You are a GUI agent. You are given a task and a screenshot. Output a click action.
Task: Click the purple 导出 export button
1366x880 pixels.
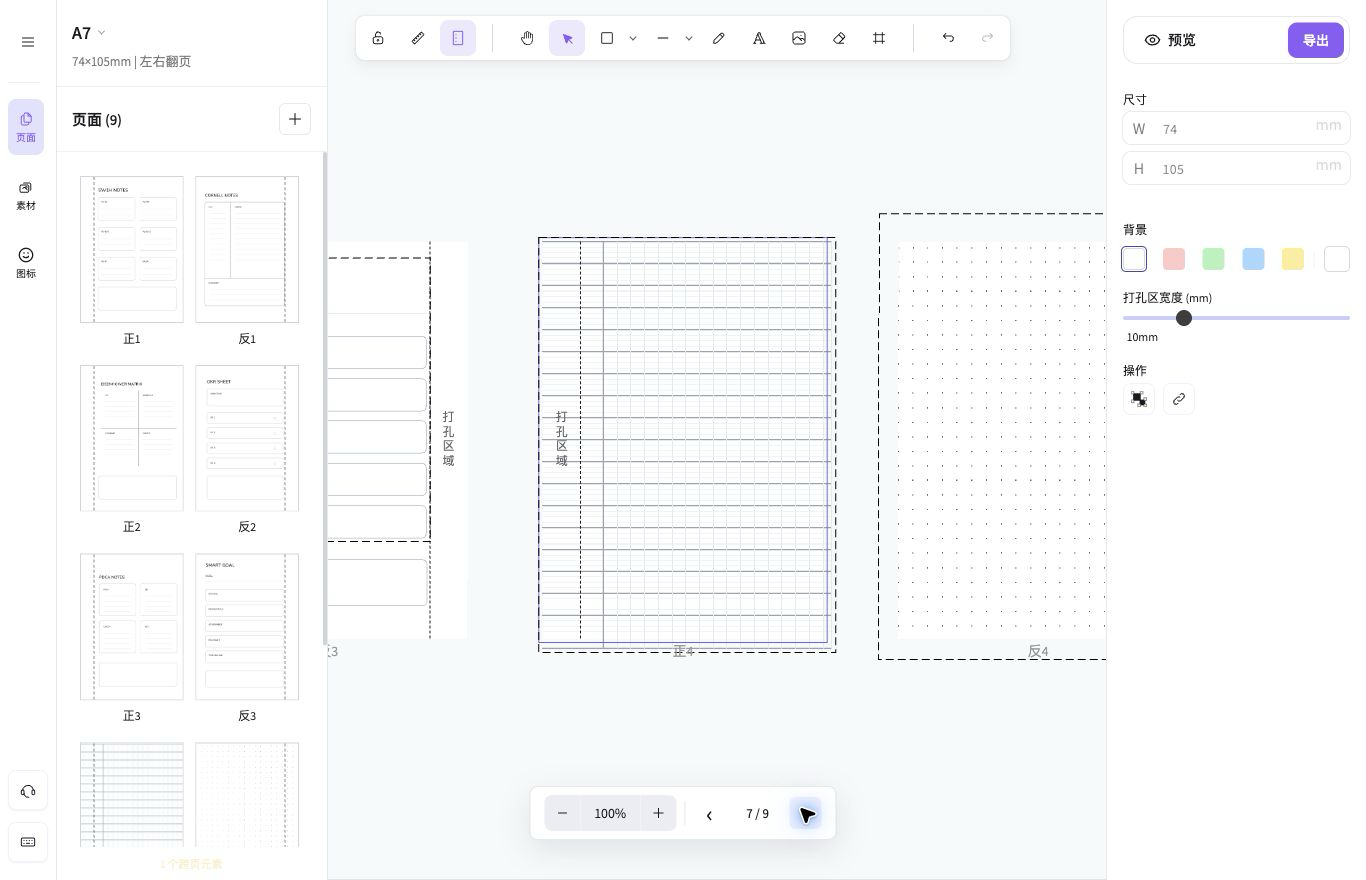(x=1315, y=40)
